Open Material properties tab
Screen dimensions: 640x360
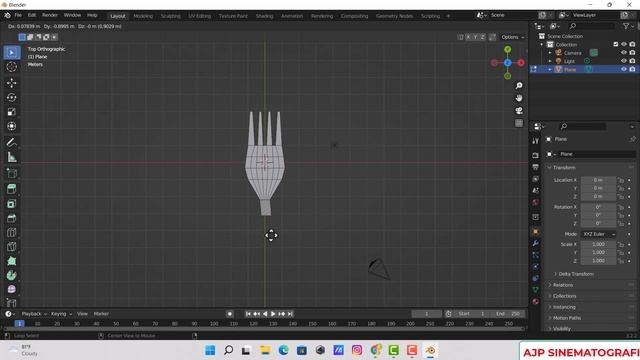(536, 301)
